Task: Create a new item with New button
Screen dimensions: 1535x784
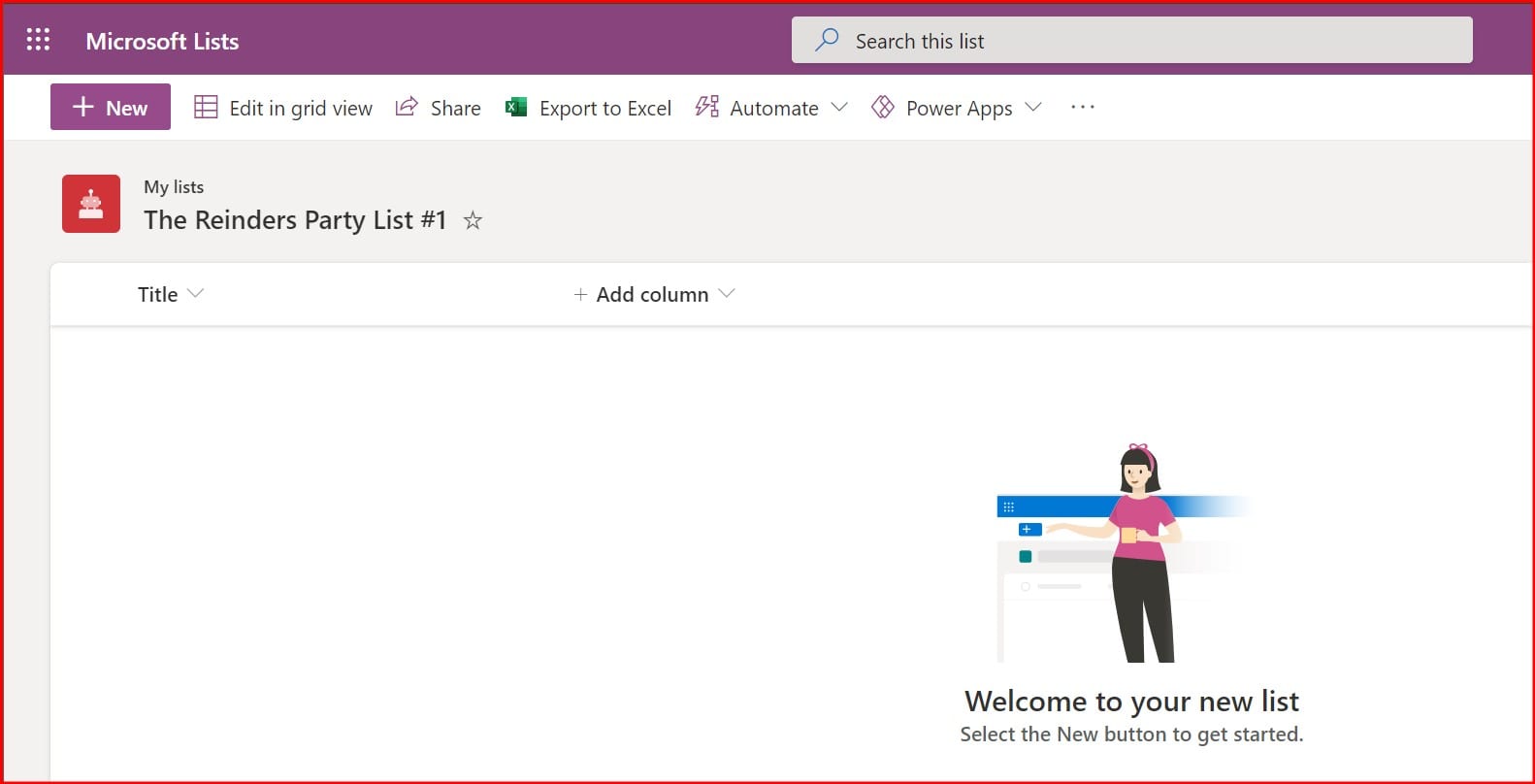Action: (111, 107)
